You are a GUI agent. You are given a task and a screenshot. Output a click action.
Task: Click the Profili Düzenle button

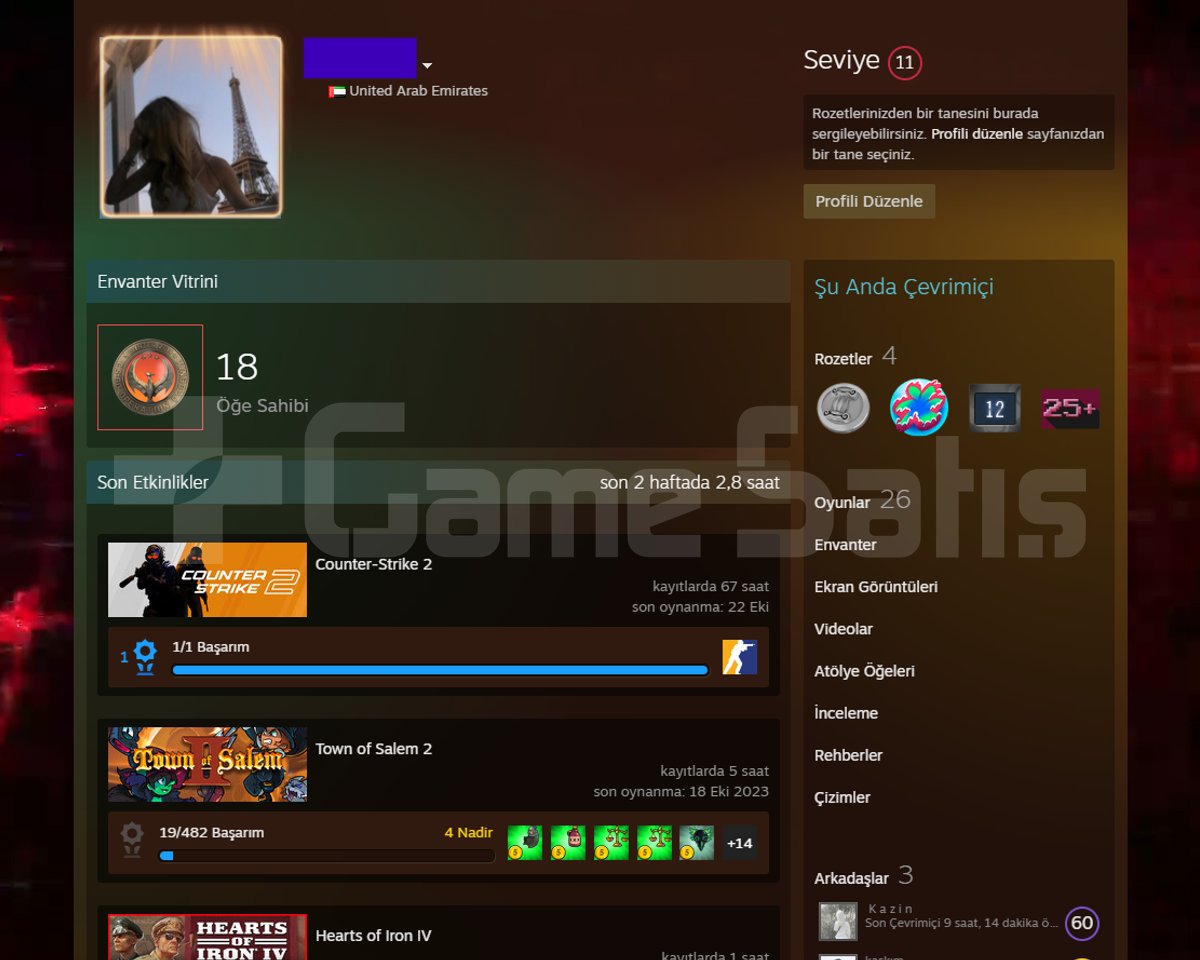[869, 201]
